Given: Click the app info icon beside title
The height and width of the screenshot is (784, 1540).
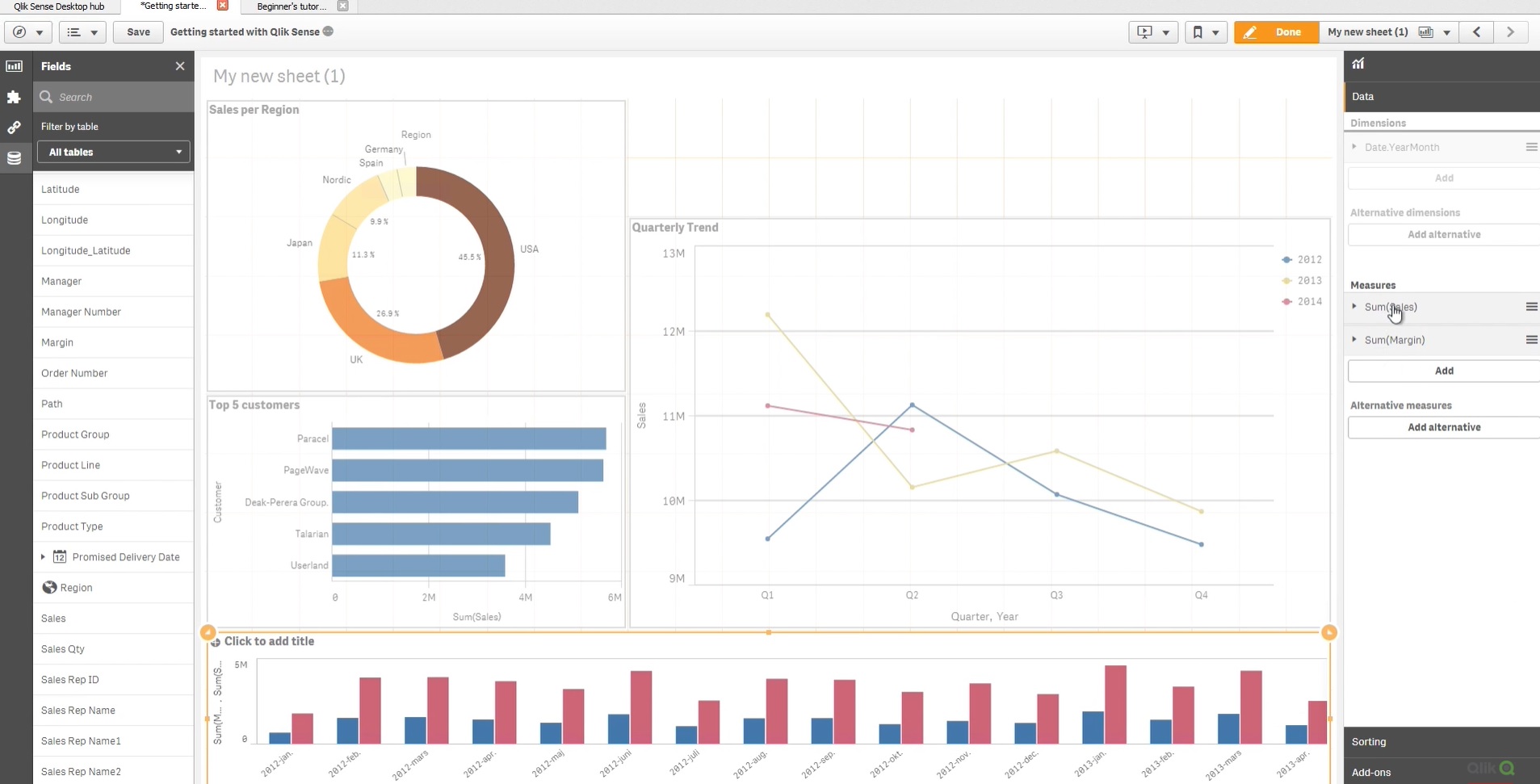Looking at the screenshot, I should coord(328,31).
